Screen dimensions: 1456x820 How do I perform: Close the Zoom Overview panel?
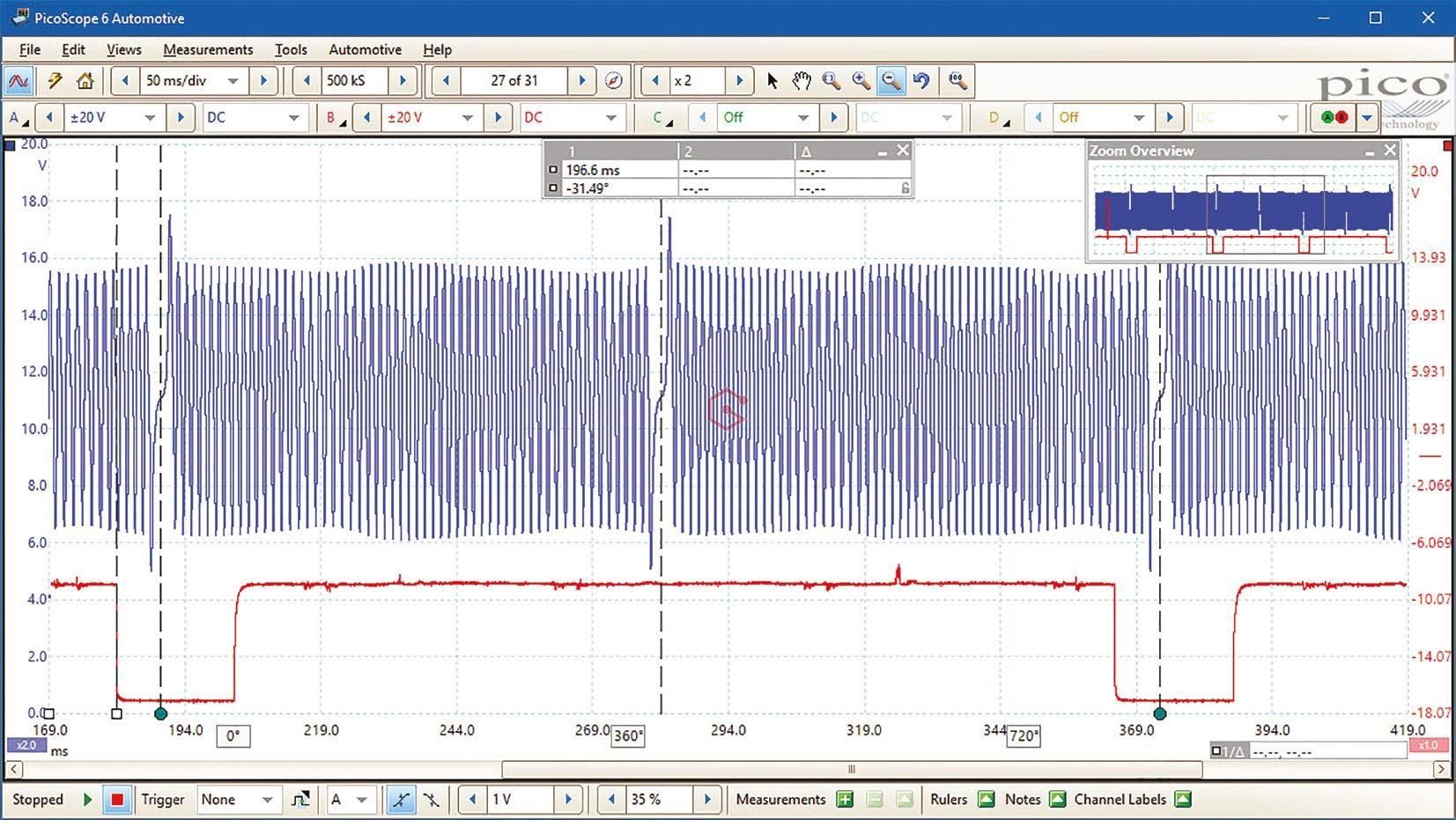(1390, 151)
